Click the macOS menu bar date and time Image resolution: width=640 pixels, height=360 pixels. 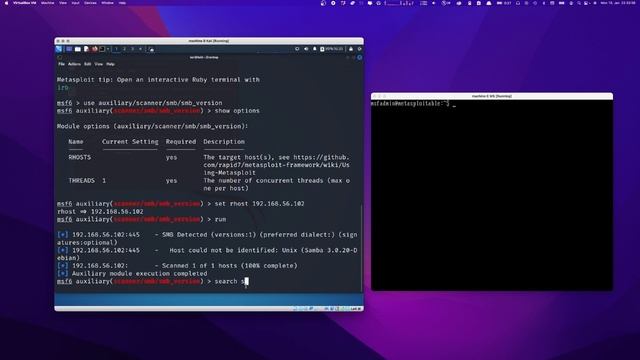[x=618, y=3]
